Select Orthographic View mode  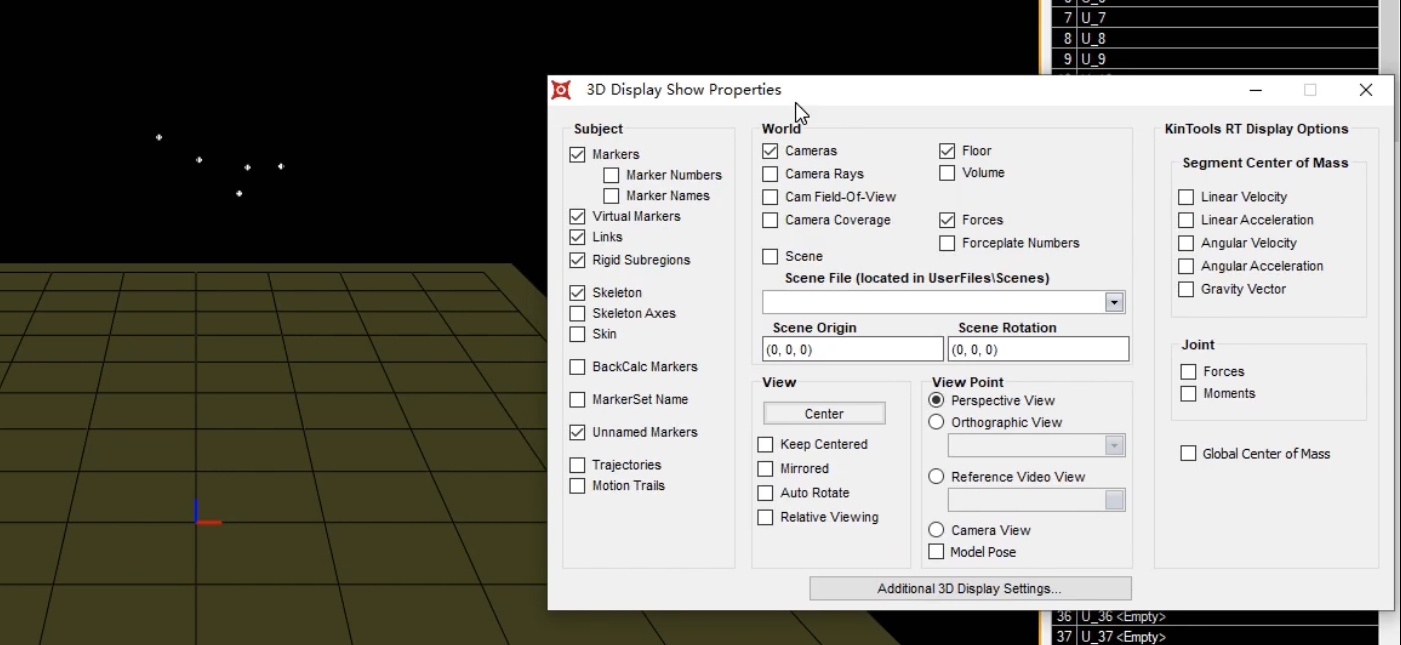pos(936,421)
